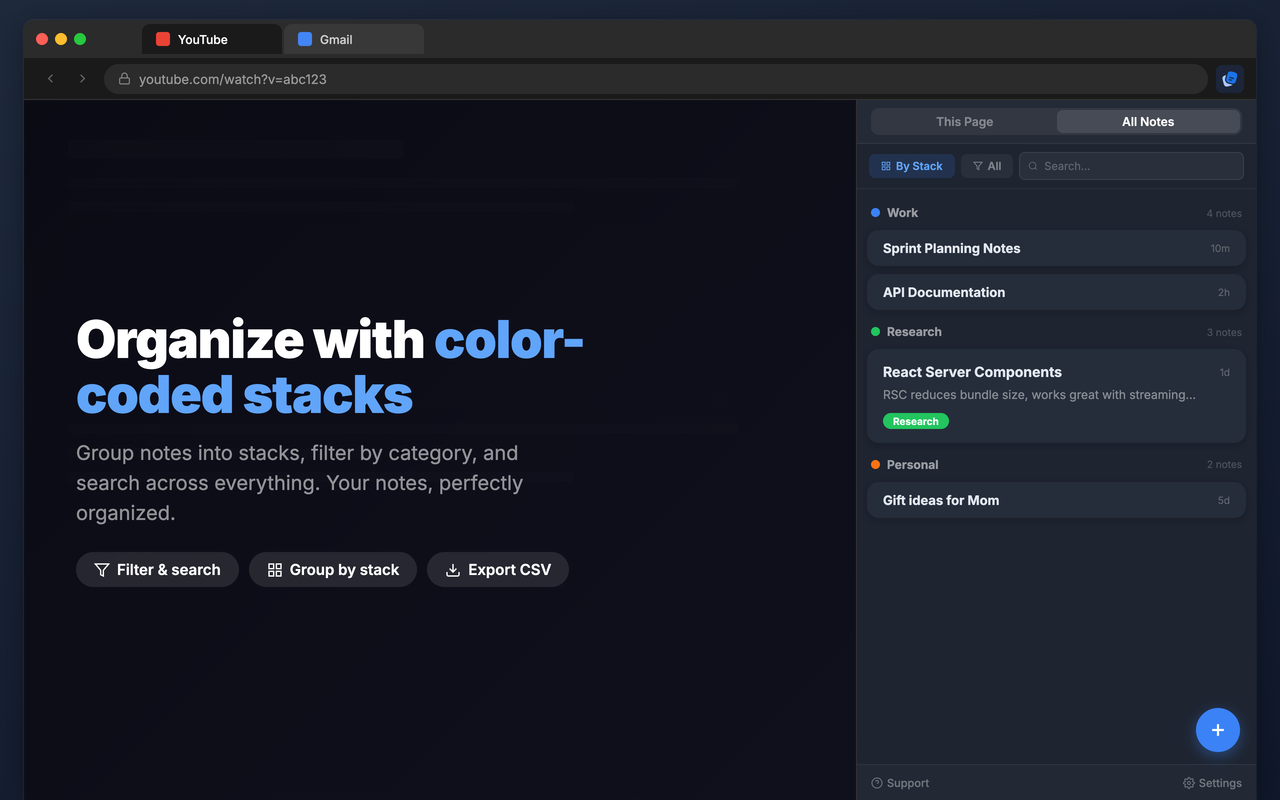Viewport: 1280px width, 800px height.
Task: Click the Export CSV button
Action: [498, 569]
